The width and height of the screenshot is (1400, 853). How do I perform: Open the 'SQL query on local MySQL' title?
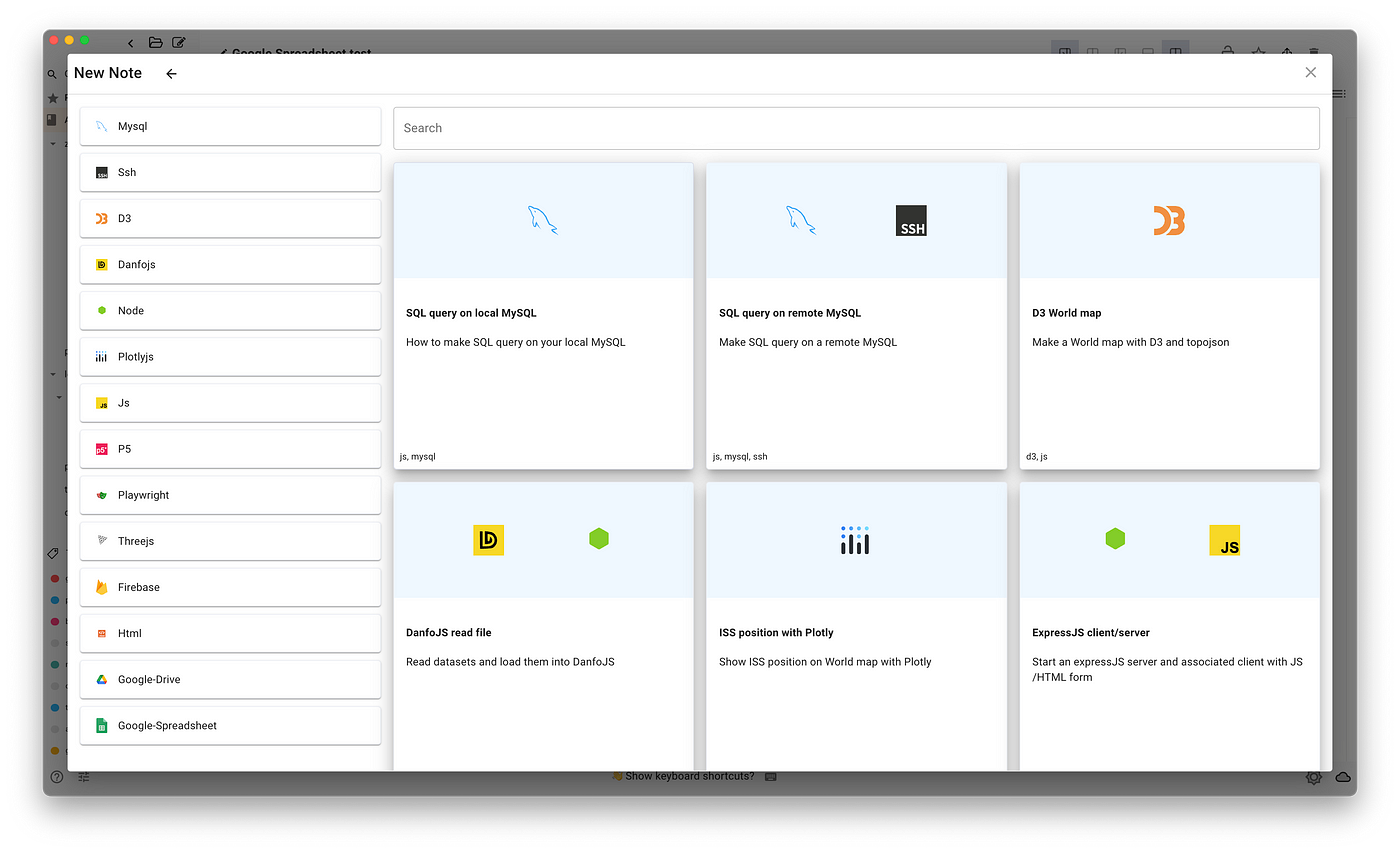tap(471, 313)
